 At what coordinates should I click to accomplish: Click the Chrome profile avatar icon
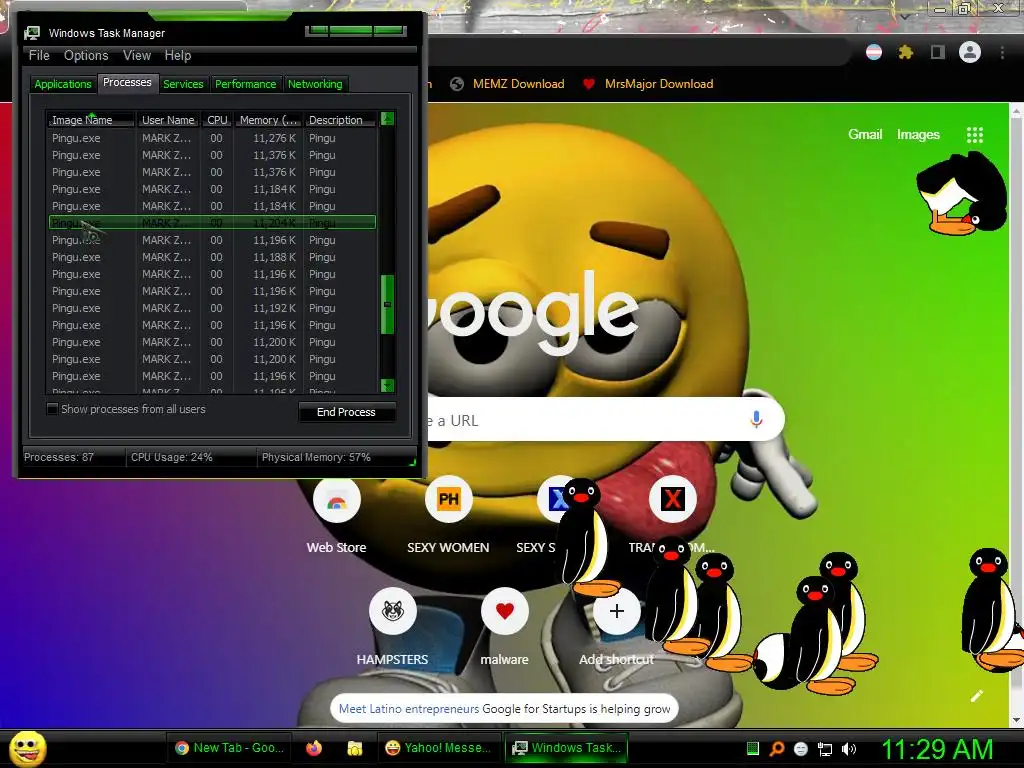969,52
